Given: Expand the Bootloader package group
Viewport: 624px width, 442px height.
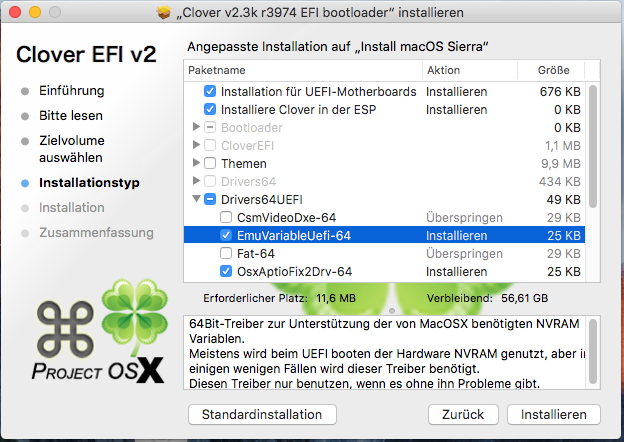Looking at the screenshot, I should [x=196, y=127].
